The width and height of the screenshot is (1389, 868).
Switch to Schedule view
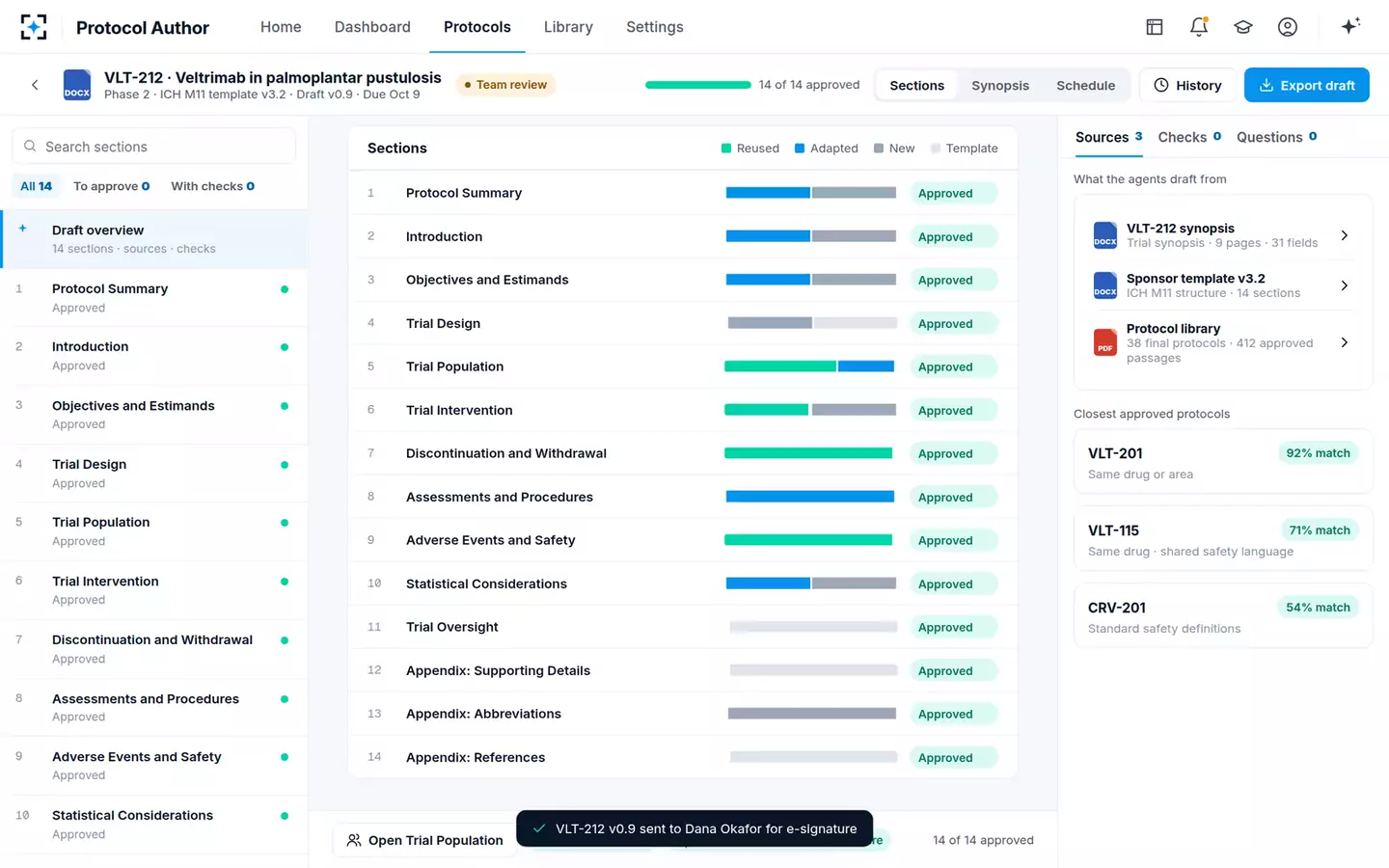pos(1085,86)
